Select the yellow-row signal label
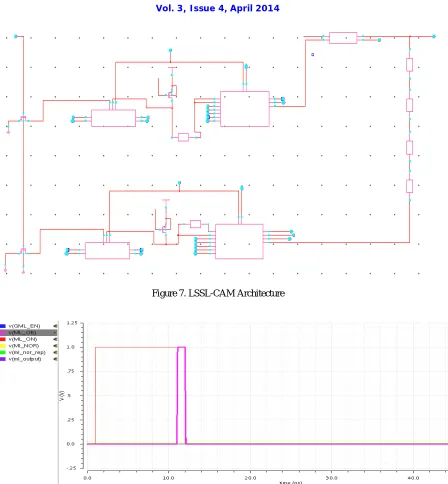 [24, 346]
